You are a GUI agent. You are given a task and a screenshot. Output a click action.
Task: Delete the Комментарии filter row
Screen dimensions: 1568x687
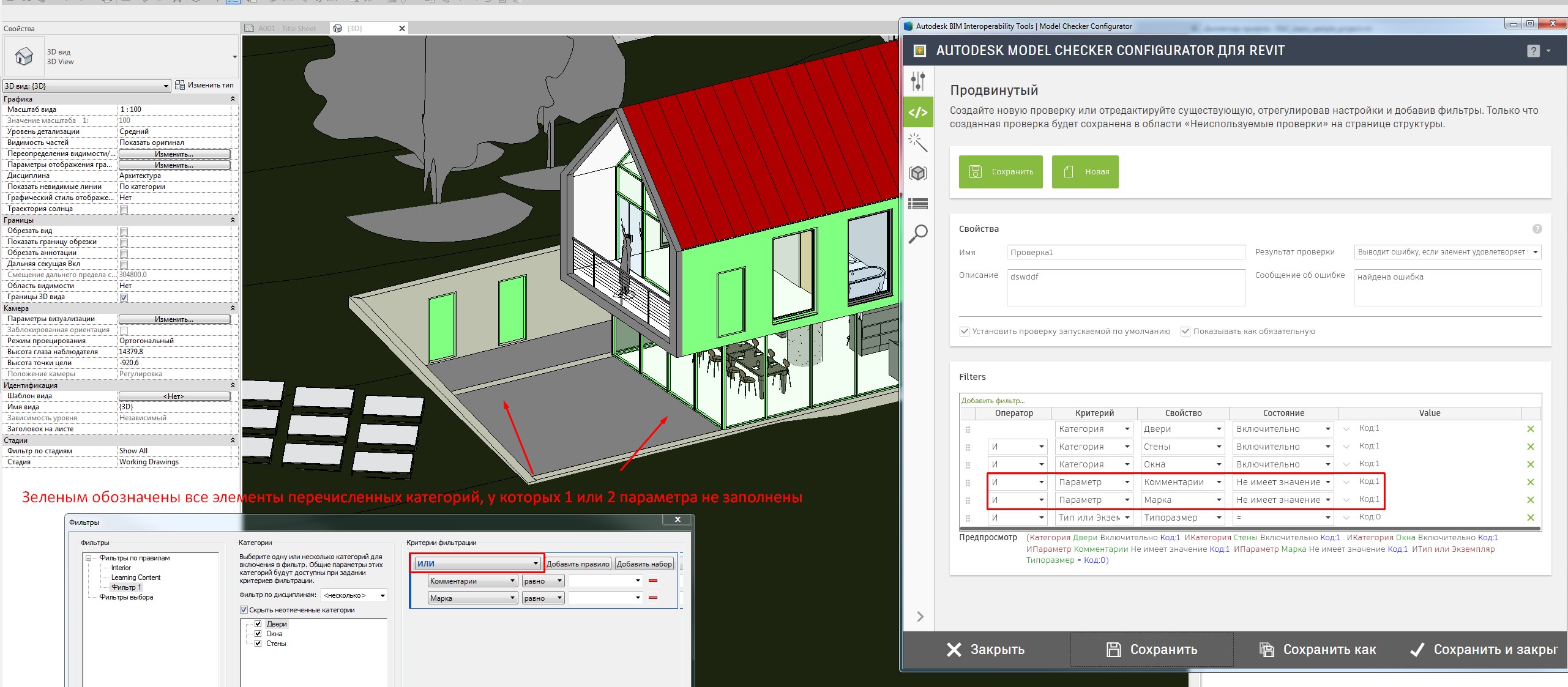[x=1530, y=482]
